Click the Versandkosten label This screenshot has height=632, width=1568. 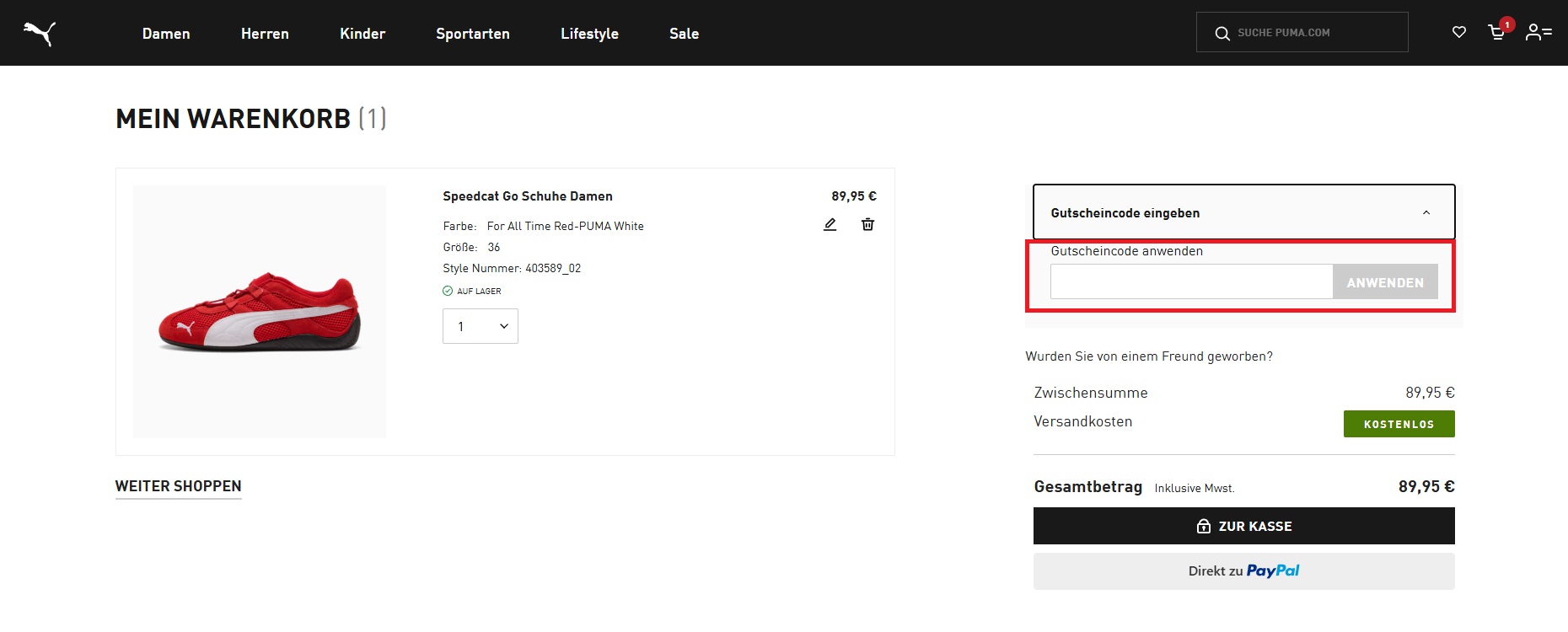[1083, 421]
